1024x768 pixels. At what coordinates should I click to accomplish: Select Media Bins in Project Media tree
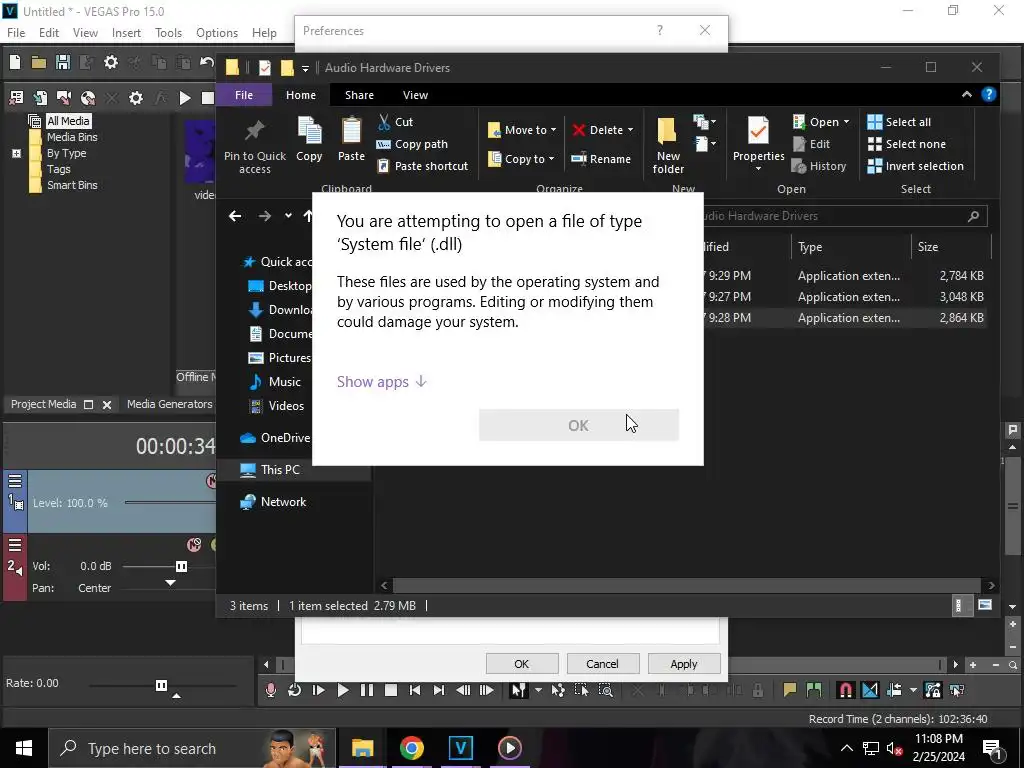coord(72,137)
